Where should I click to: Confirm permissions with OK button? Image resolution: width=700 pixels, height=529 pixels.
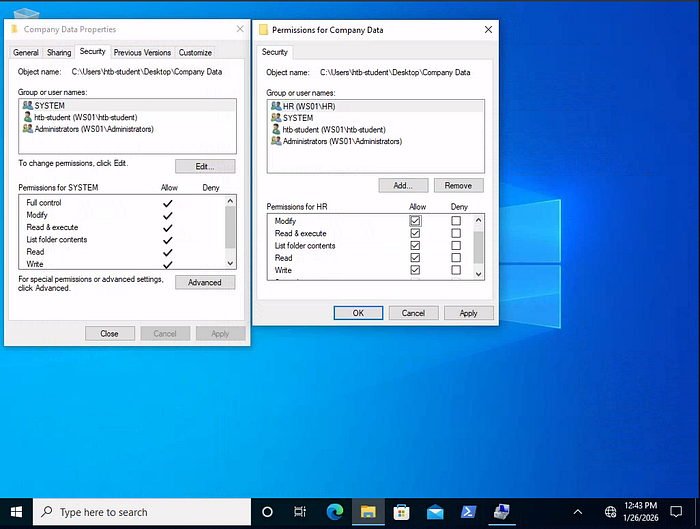click(358, 313)
